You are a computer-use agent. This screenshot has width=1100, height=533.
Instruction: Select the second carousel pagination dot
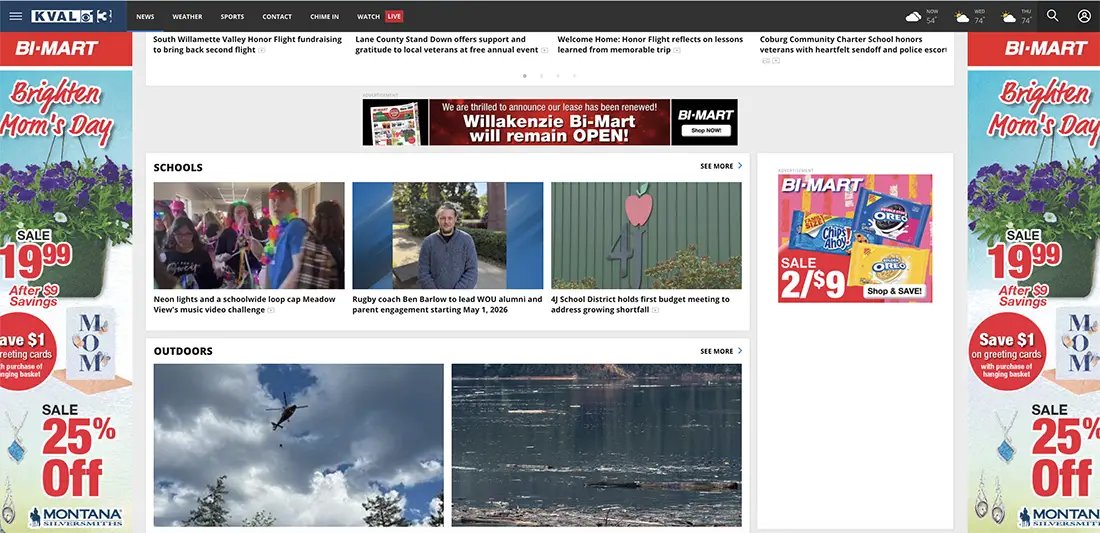(542, 76)
